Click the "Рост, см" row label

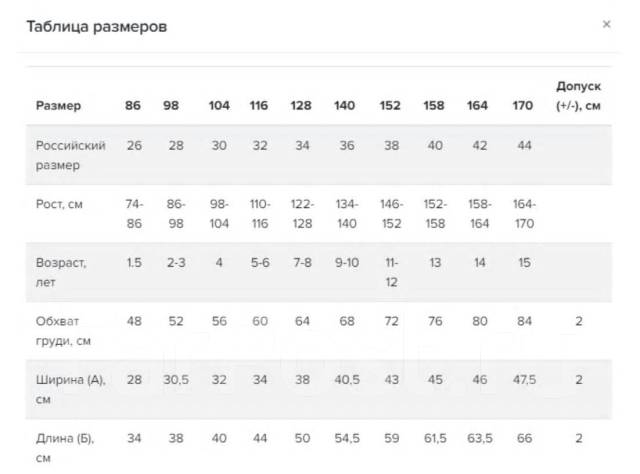click(x=60, y=203)
